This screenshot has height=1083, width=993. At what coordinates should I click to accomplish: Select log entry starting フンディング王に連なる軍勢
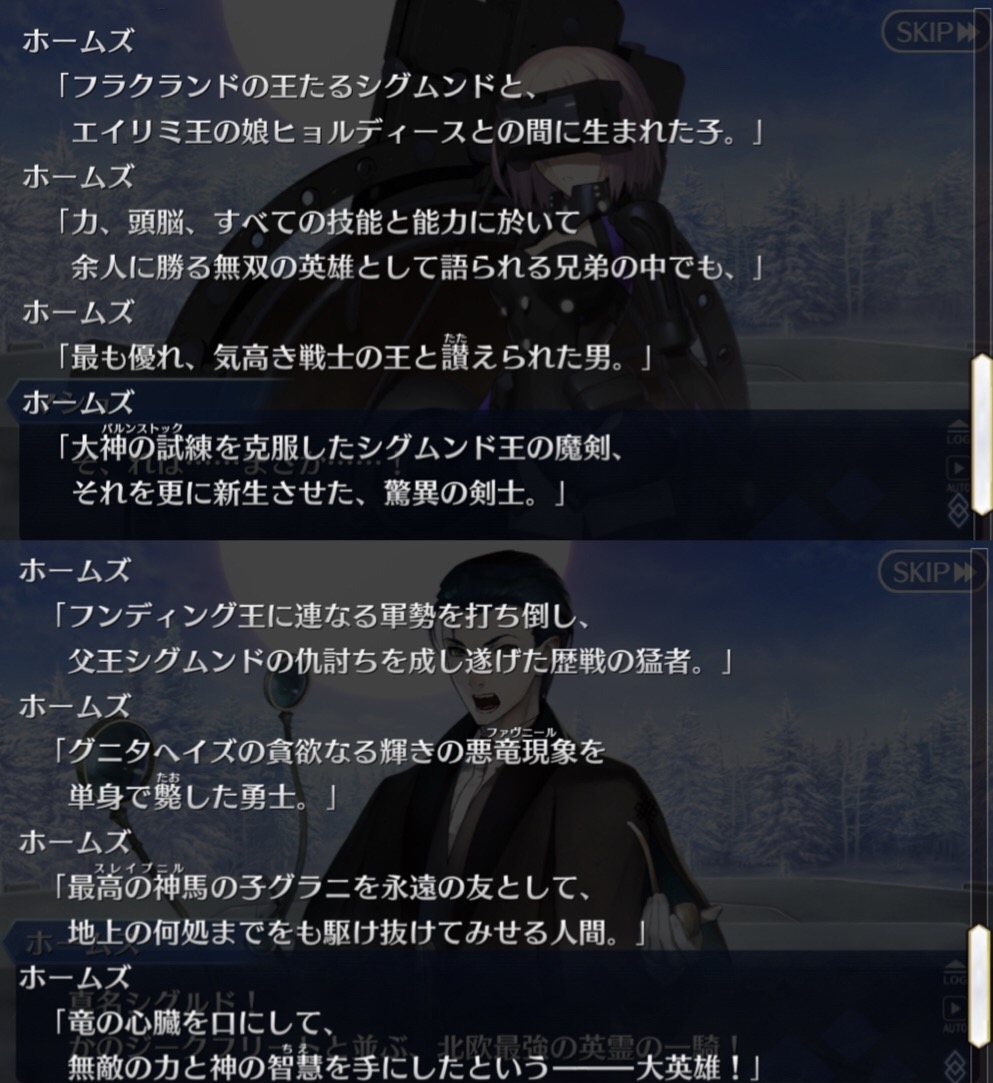[x=395, y=639]
